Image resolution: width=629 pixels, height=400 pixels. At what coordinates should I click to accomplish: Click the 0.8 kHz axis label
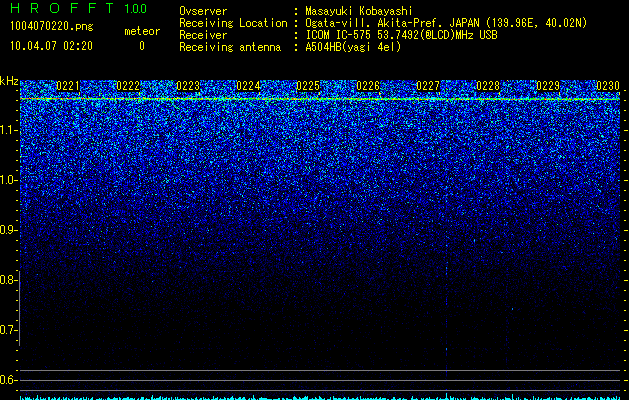(8, 280)
